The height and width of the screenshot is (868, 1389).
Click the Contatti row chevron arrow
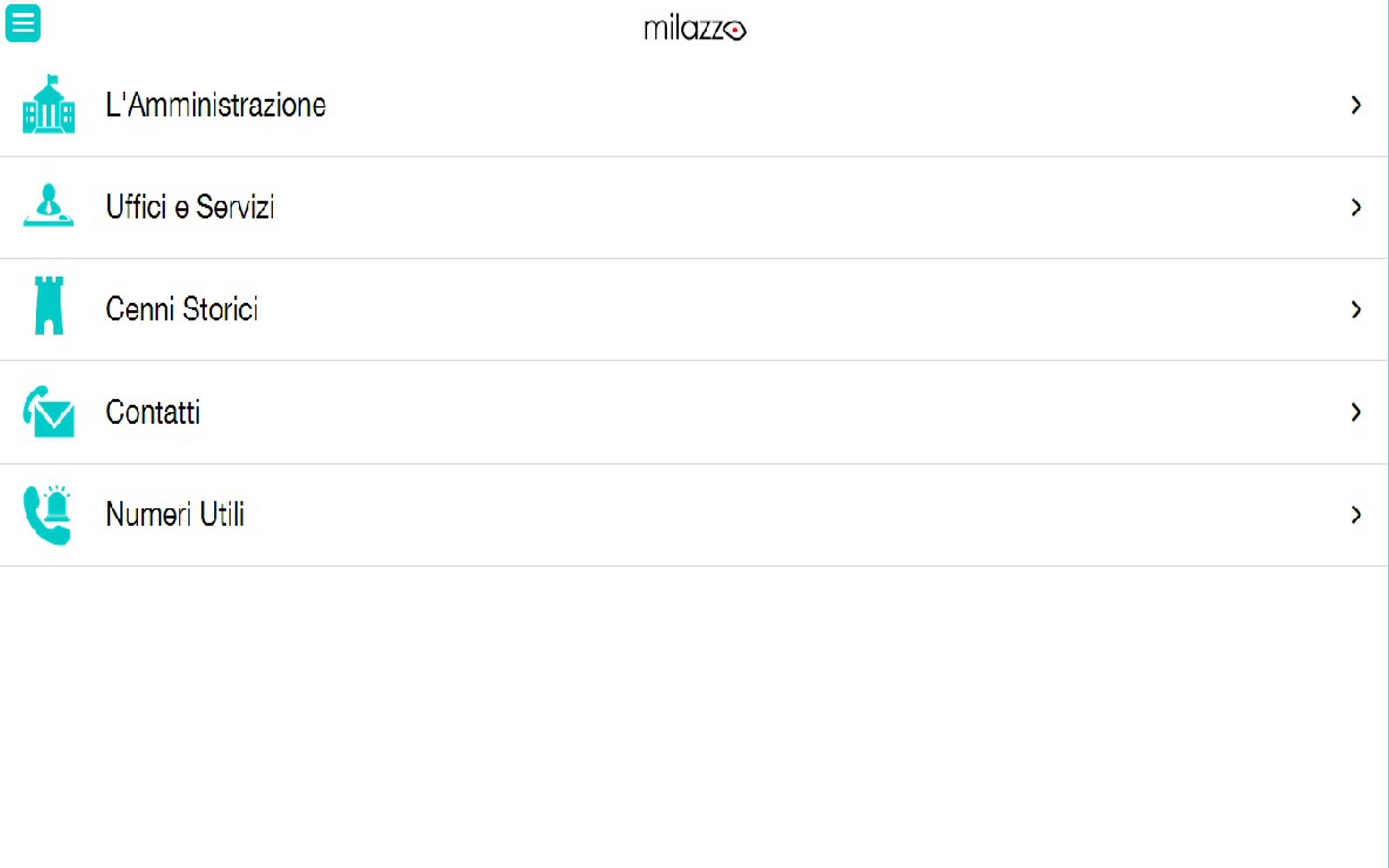click(1356, 412)
